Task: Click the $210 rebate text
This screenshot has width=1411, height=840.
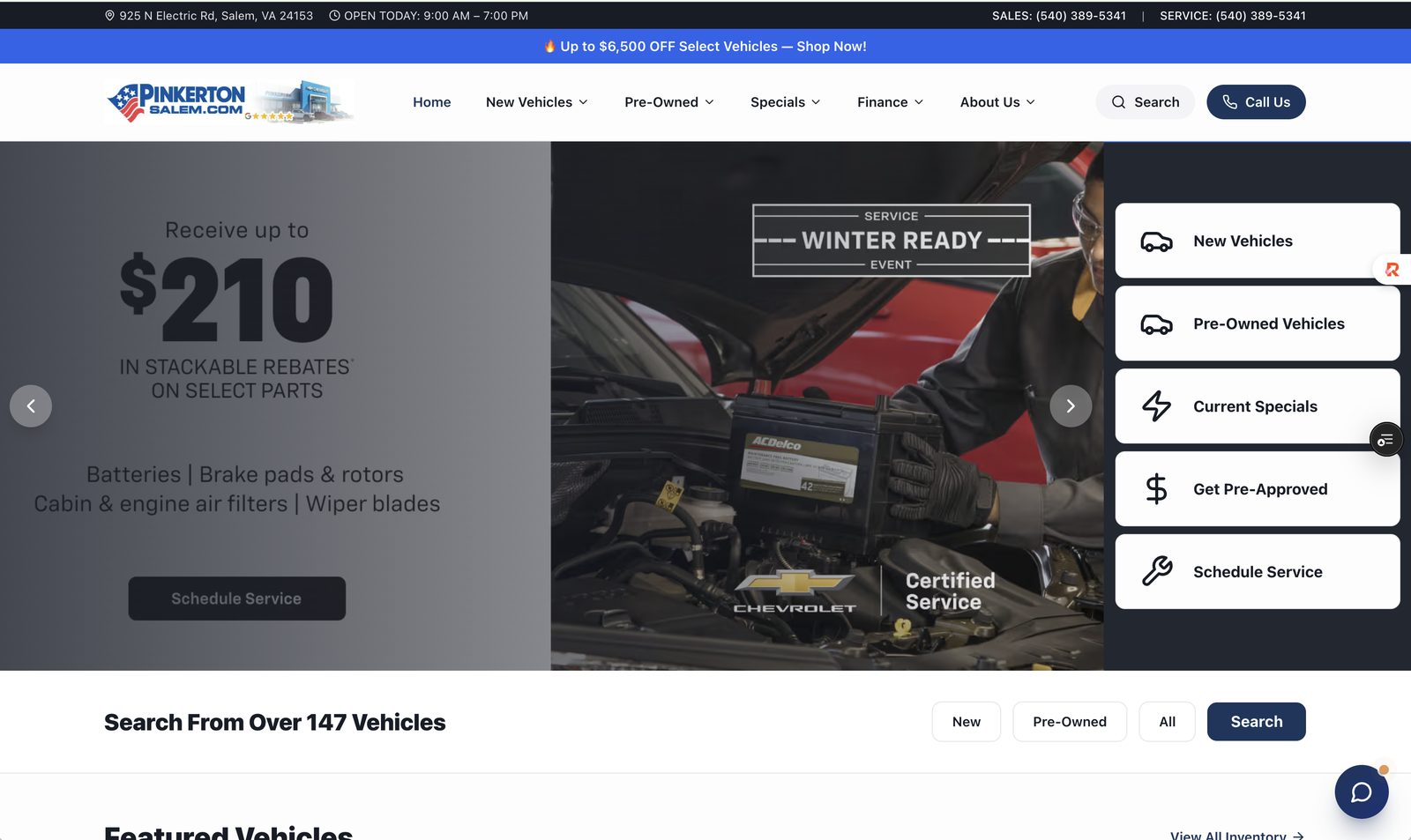Action: tap(228, 300)
